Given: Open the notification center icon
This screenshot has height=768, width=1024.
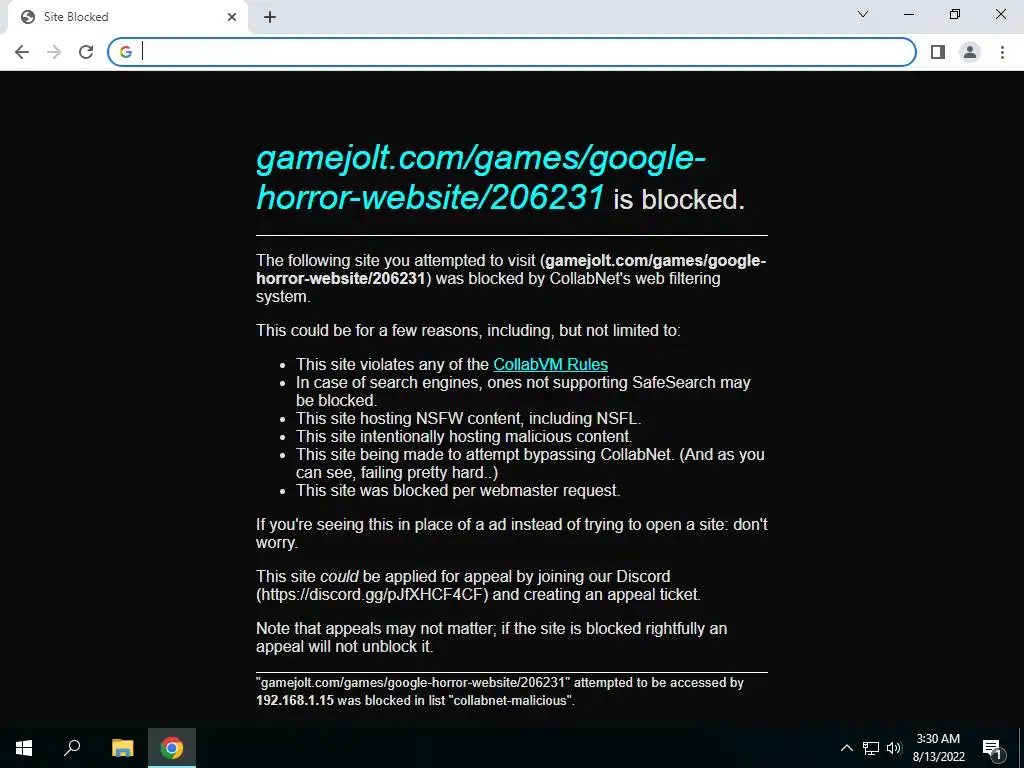Looking at the screenshot, I should tap(992, 748).
